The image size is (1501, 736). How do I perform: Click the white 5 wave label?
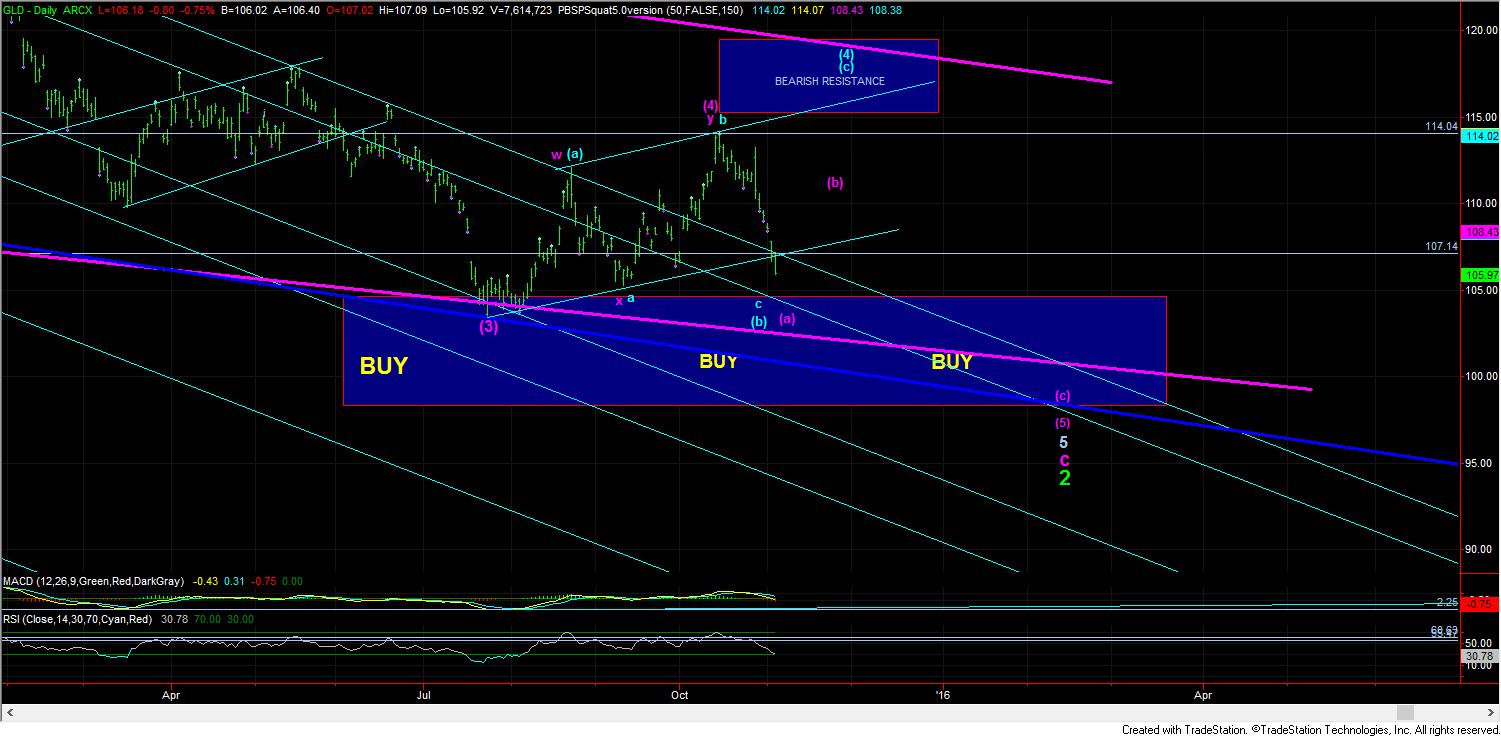tap(1064, 442)
